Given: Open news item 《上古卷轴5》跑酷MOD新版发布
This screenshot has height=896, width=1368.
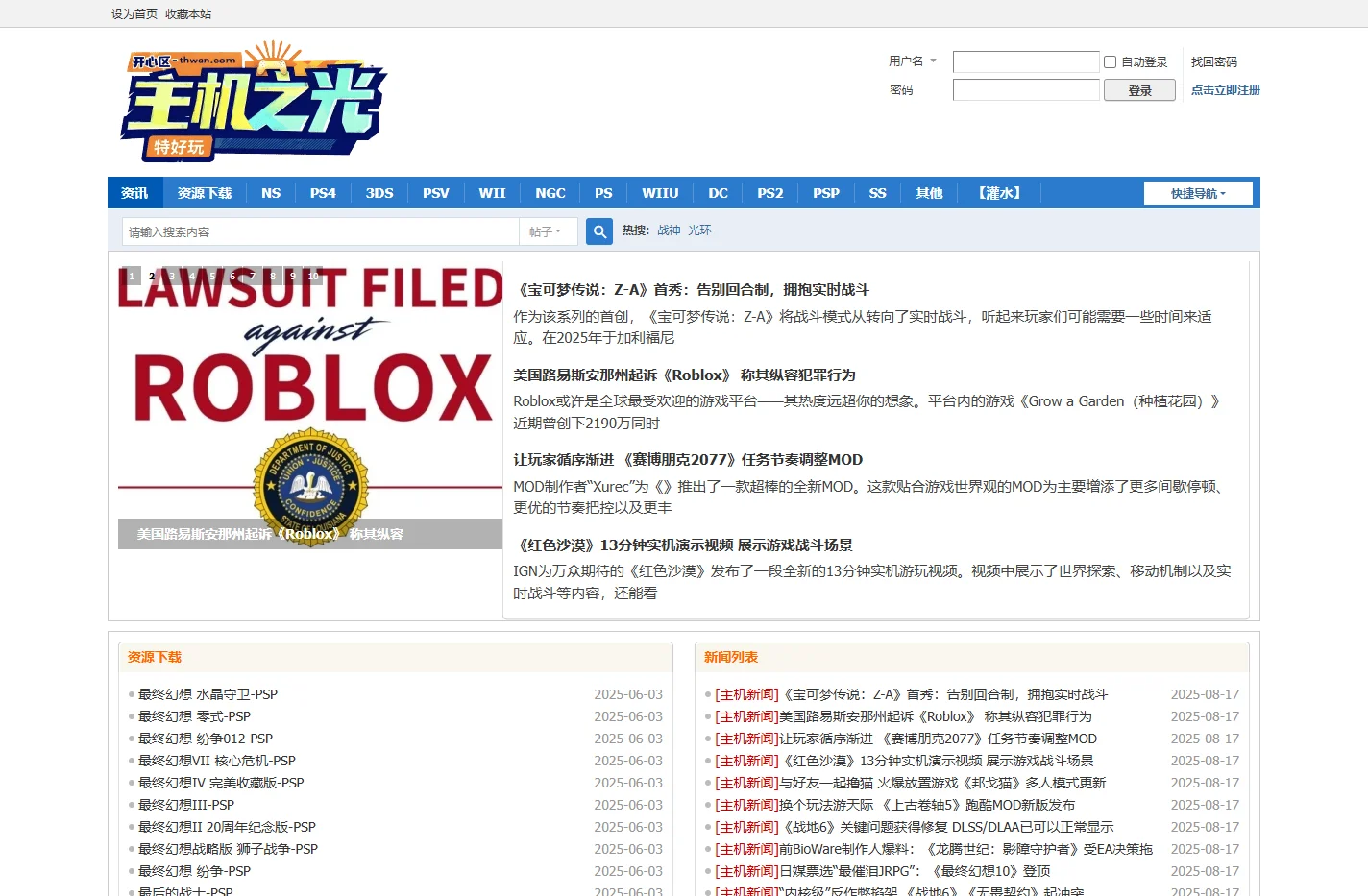Looking at the screenshot, I should coord(927,805).
